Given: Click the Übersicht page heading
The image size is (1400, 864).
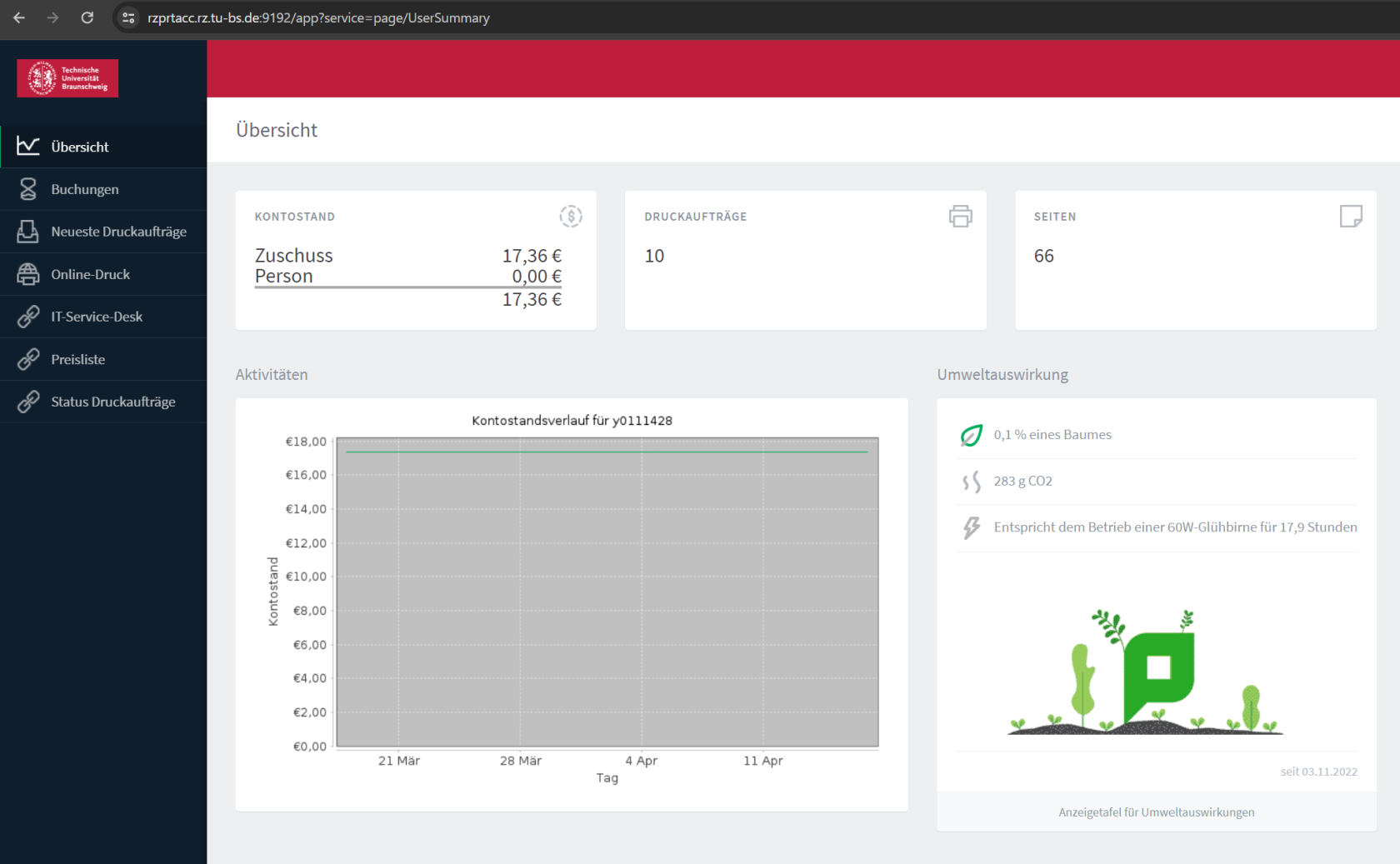Looking at the screenshot, I should click(277, 130).
